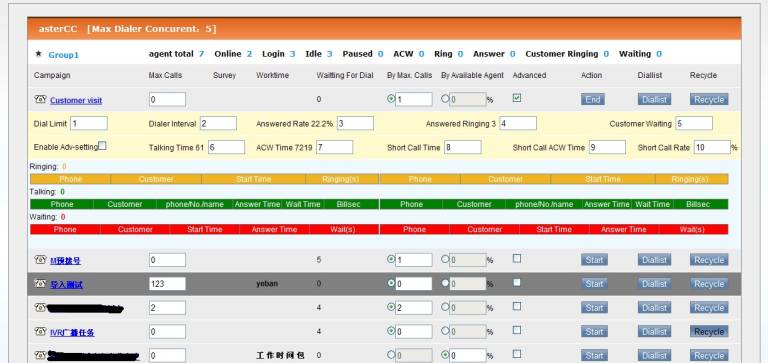
Task: Click the 'yeban' worktime text
Action: pyautogui.click(x=267, y=284)
